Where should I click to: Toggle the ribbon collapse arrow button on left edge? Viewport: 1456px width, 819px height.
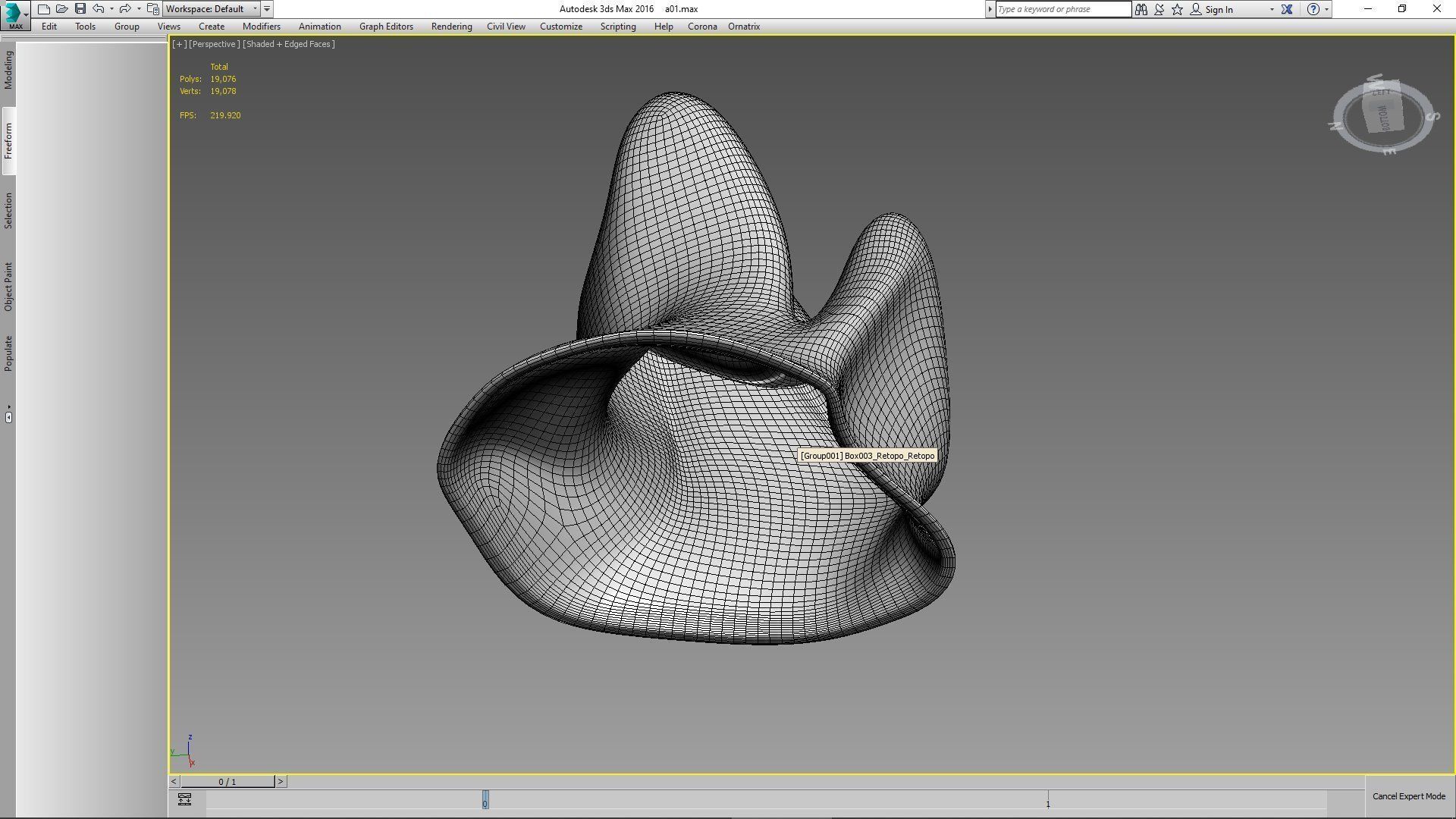pos(8,416)
